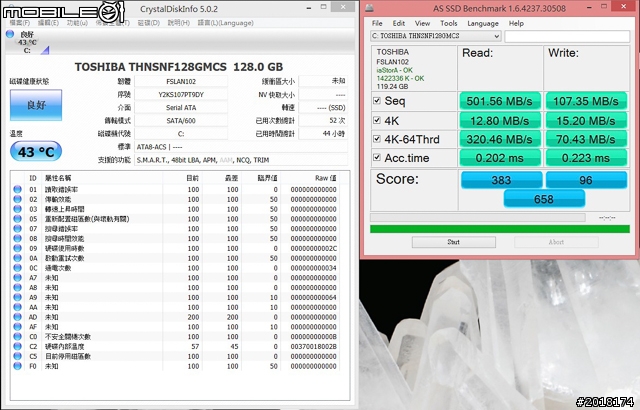Open the 磁碟(D) menu in CrystalDiskInfo
The height and width of the screenshot is (410, 640).
pyautogui.click(x=149, y=23)
